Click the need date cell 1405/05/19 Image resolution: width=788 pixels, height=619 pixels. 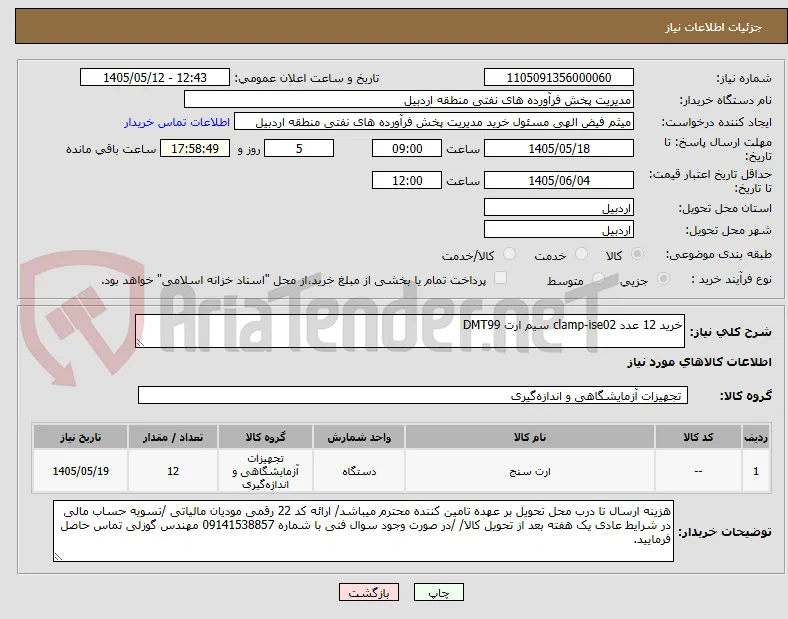click(80, 471)
